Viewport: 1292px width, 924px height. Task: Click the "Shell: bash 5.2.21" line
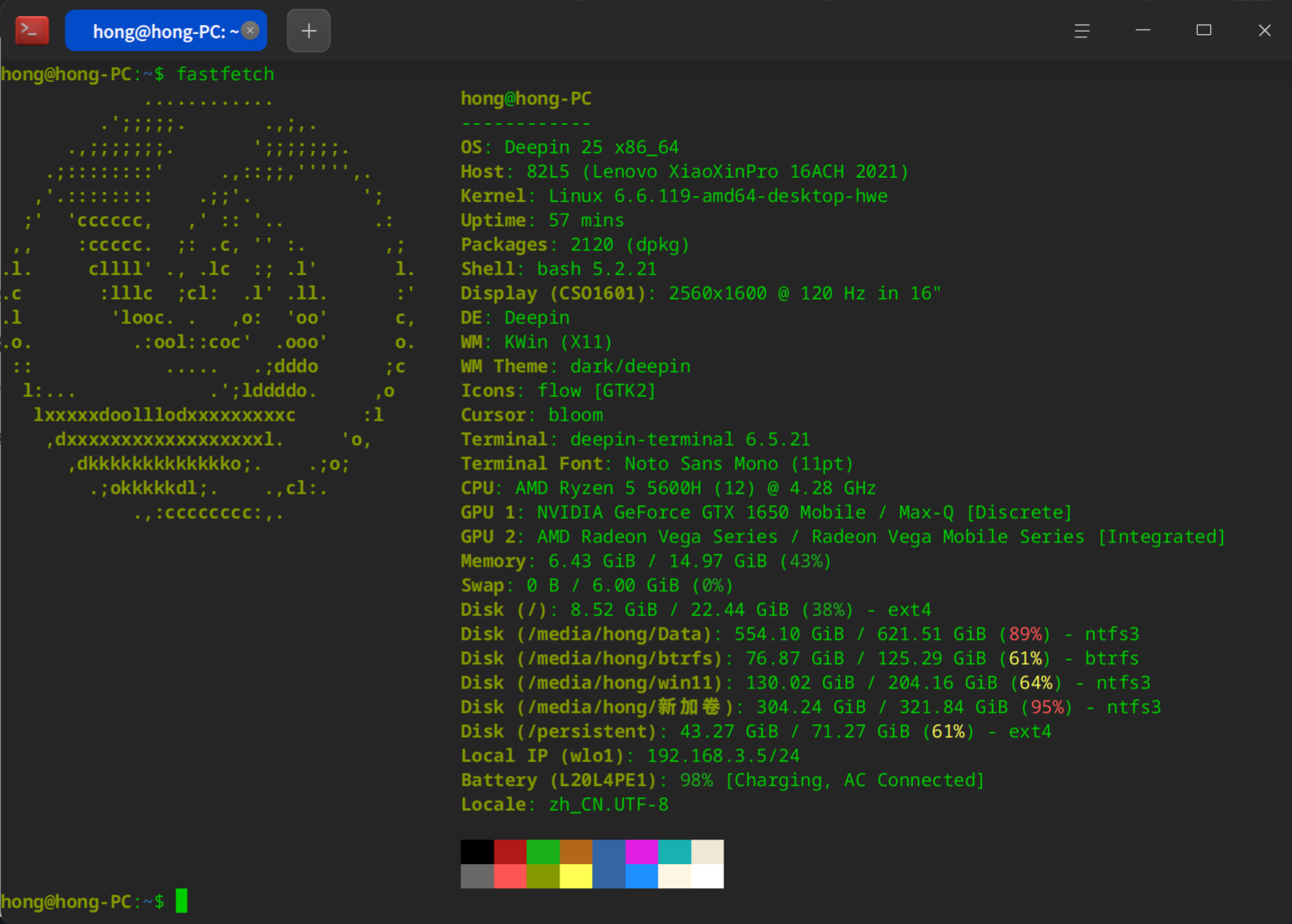(559, 269)
